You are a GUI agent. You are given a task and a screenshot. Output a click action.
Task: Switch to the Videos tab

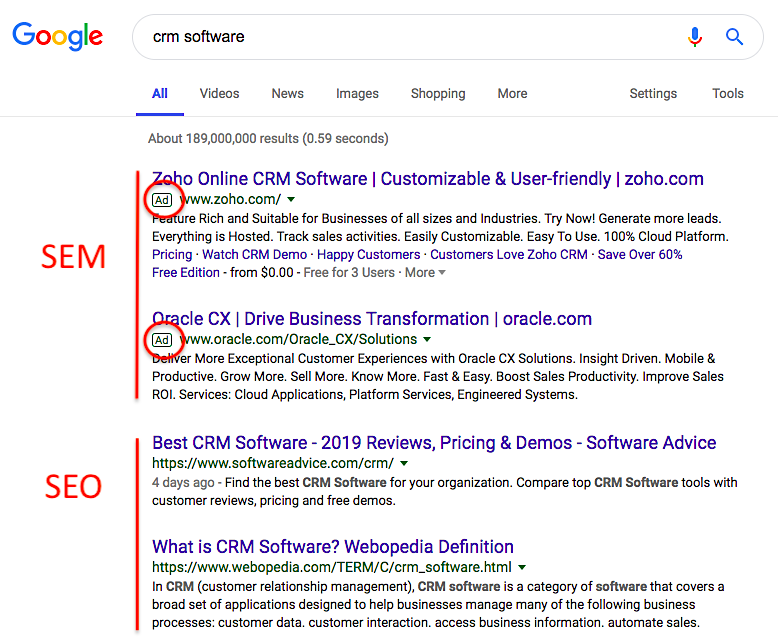click(x=219, y=94)
